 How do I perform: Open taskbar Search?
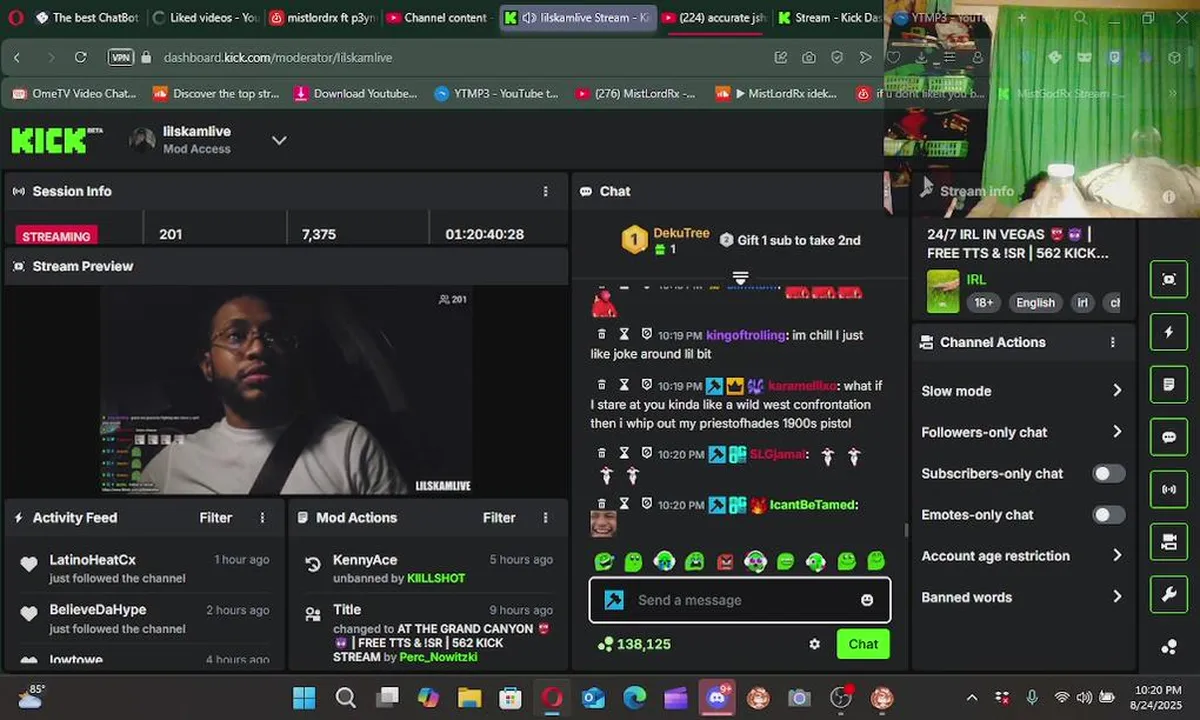345,697
